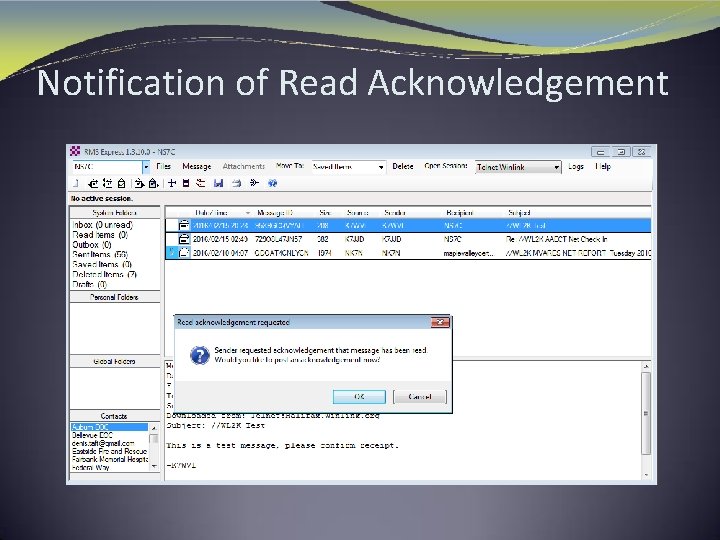Click envelope icon of the K7JJD message row
Viewport: 720px width, 540px height.
click(x=184, y=239)
